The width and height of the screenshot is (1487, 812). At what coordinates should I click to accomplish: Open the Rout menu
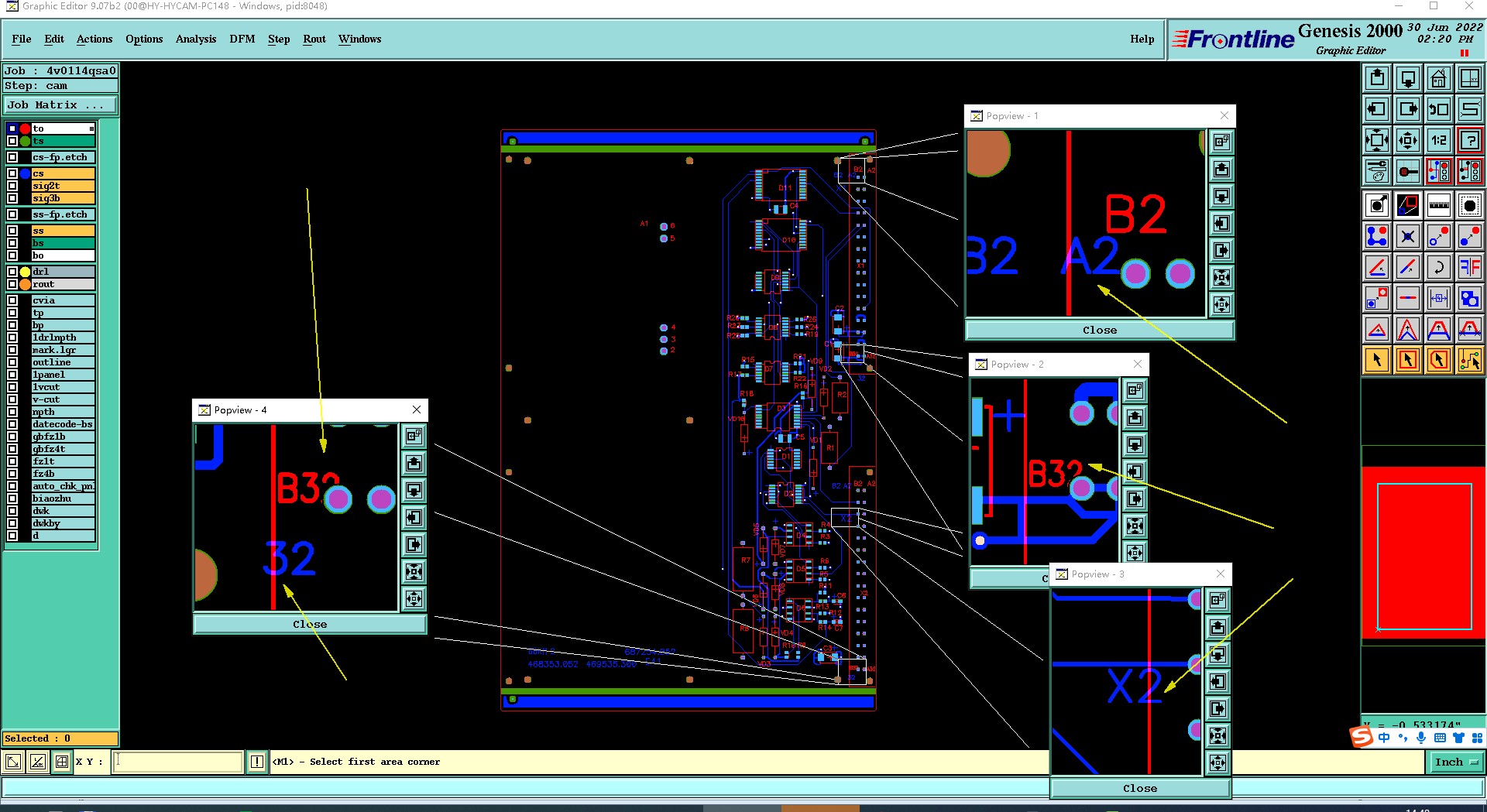pos(314,39)
